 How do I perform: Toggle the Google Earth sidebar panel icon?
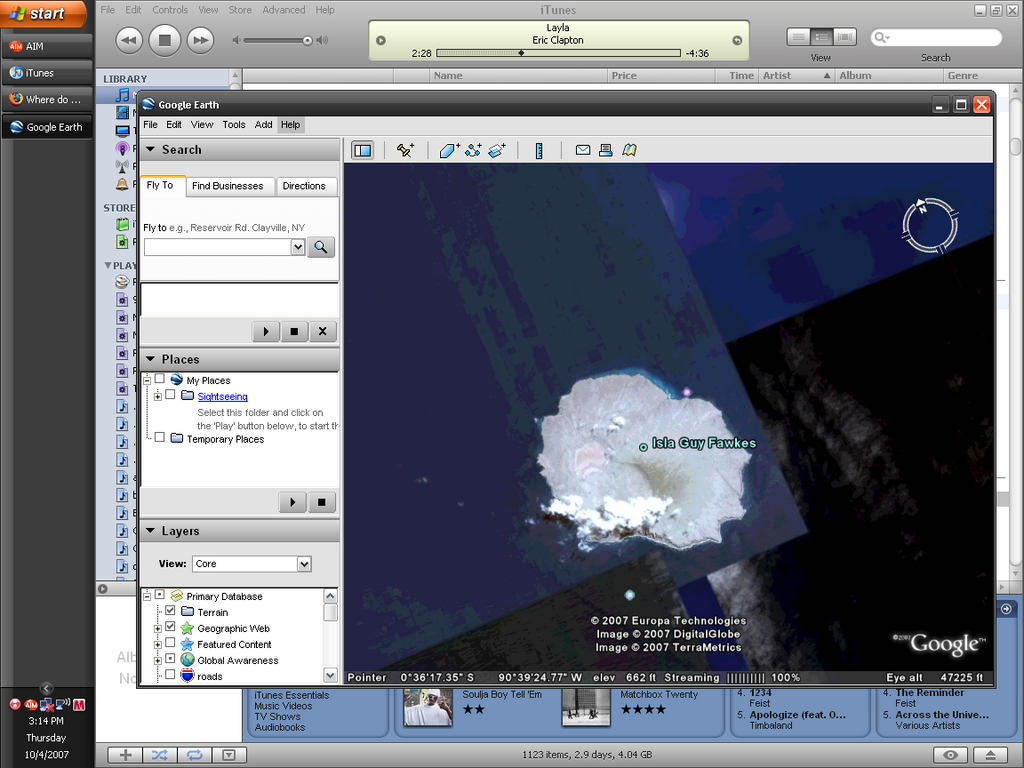[x=362, y=150]
